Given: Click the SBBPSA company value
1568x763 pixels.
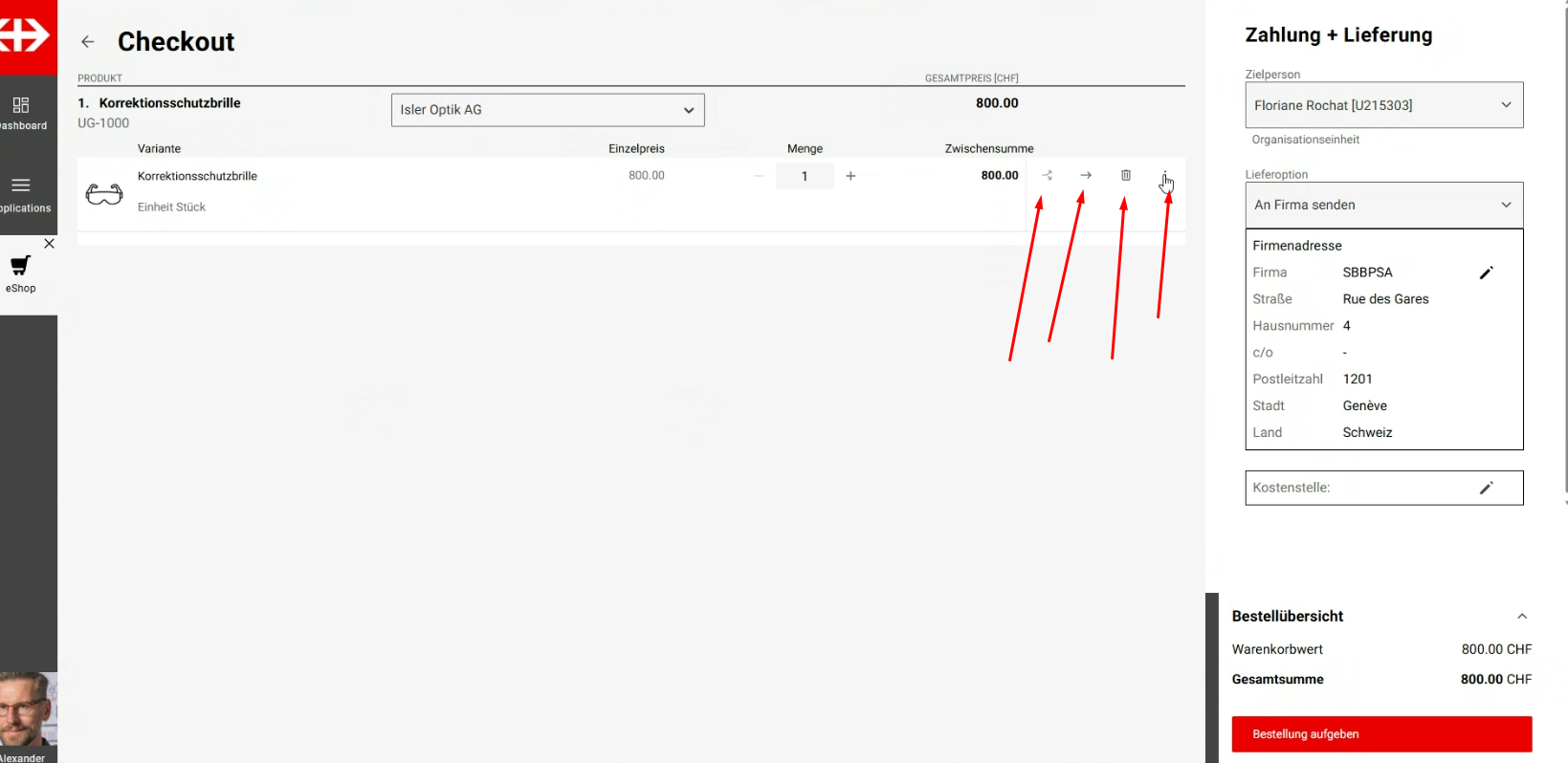Looking at the screenshot, I should tap(1368, 272).
